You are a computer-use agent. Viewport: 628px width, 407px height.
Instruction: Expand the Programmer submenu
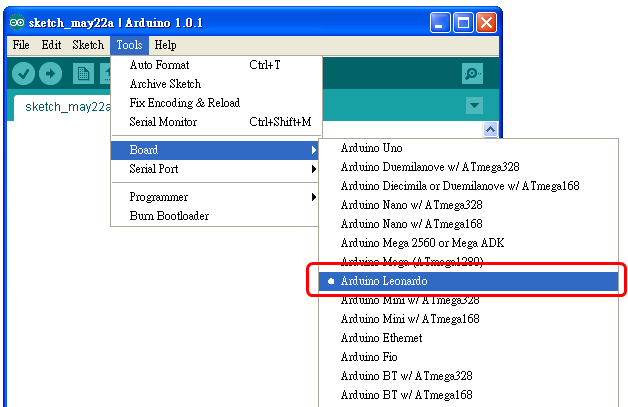point(215,197)
